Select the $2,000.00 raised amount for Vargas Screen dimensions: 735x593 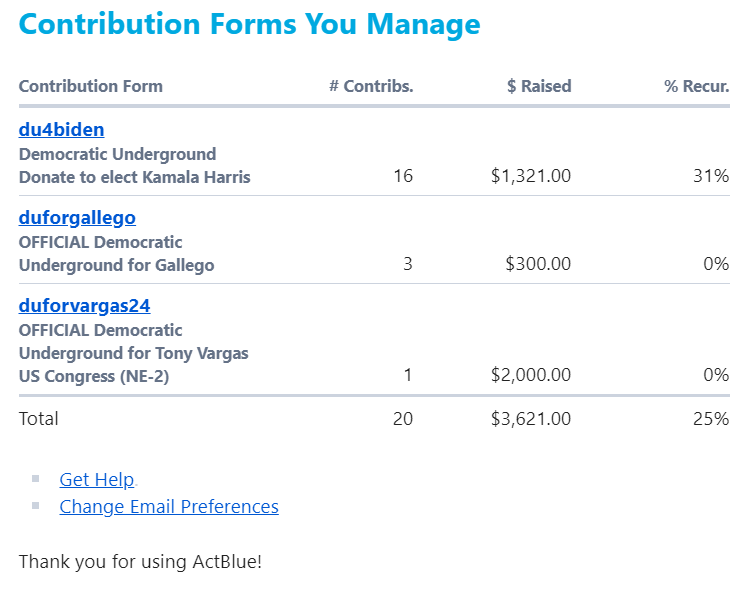(x=531, y=375)
